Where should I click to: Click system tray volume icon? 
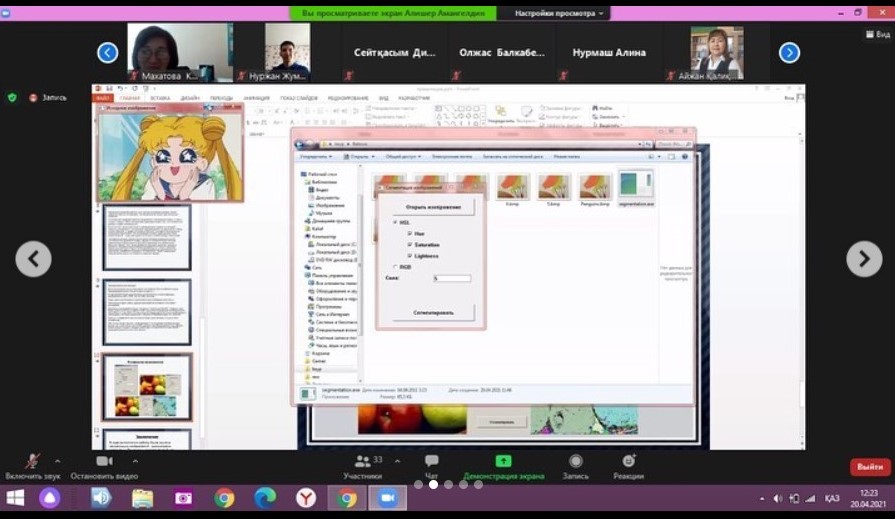[777, 498]
